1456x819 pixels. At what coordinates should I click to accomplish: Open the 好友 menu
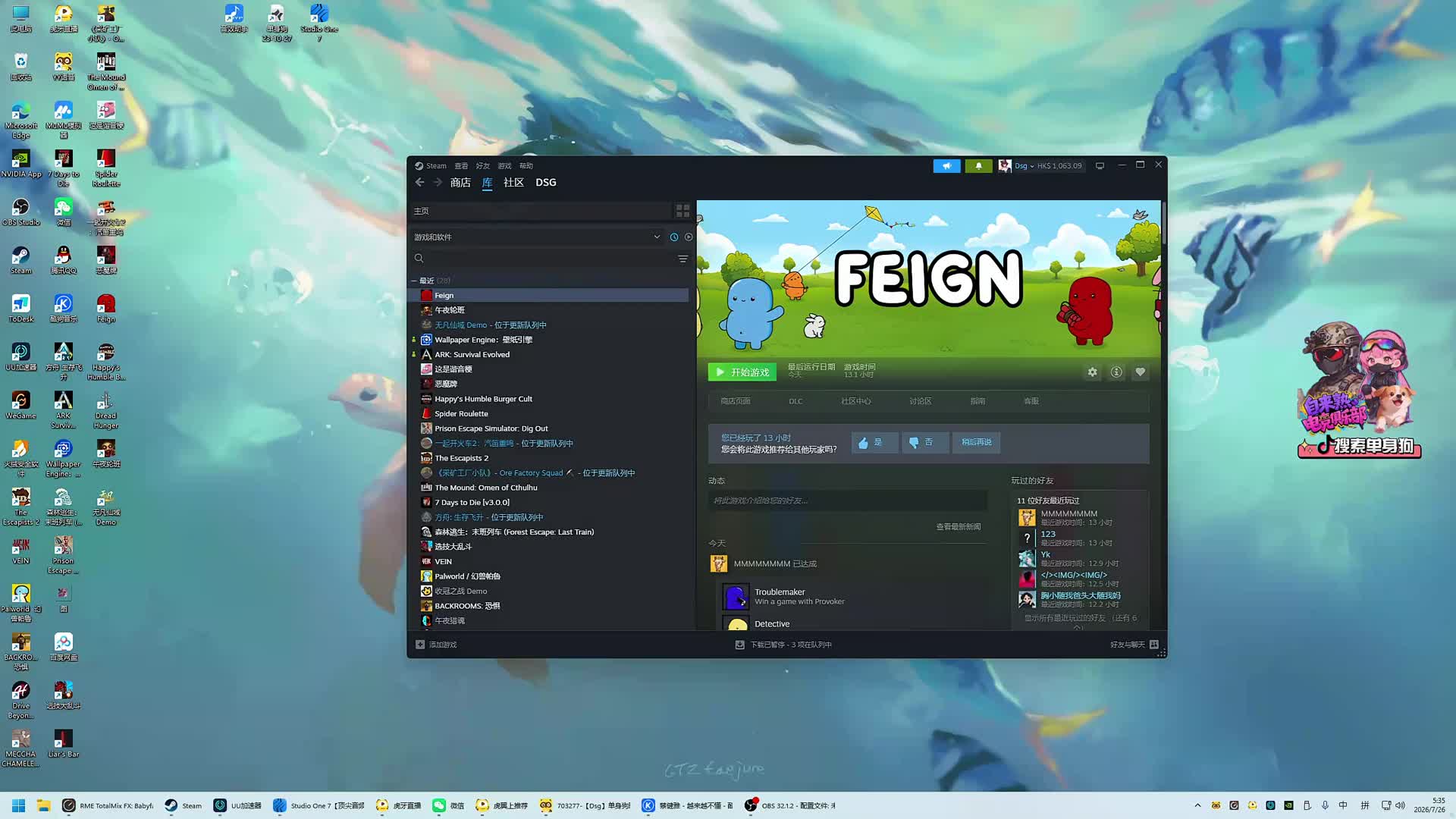point(482,166)
